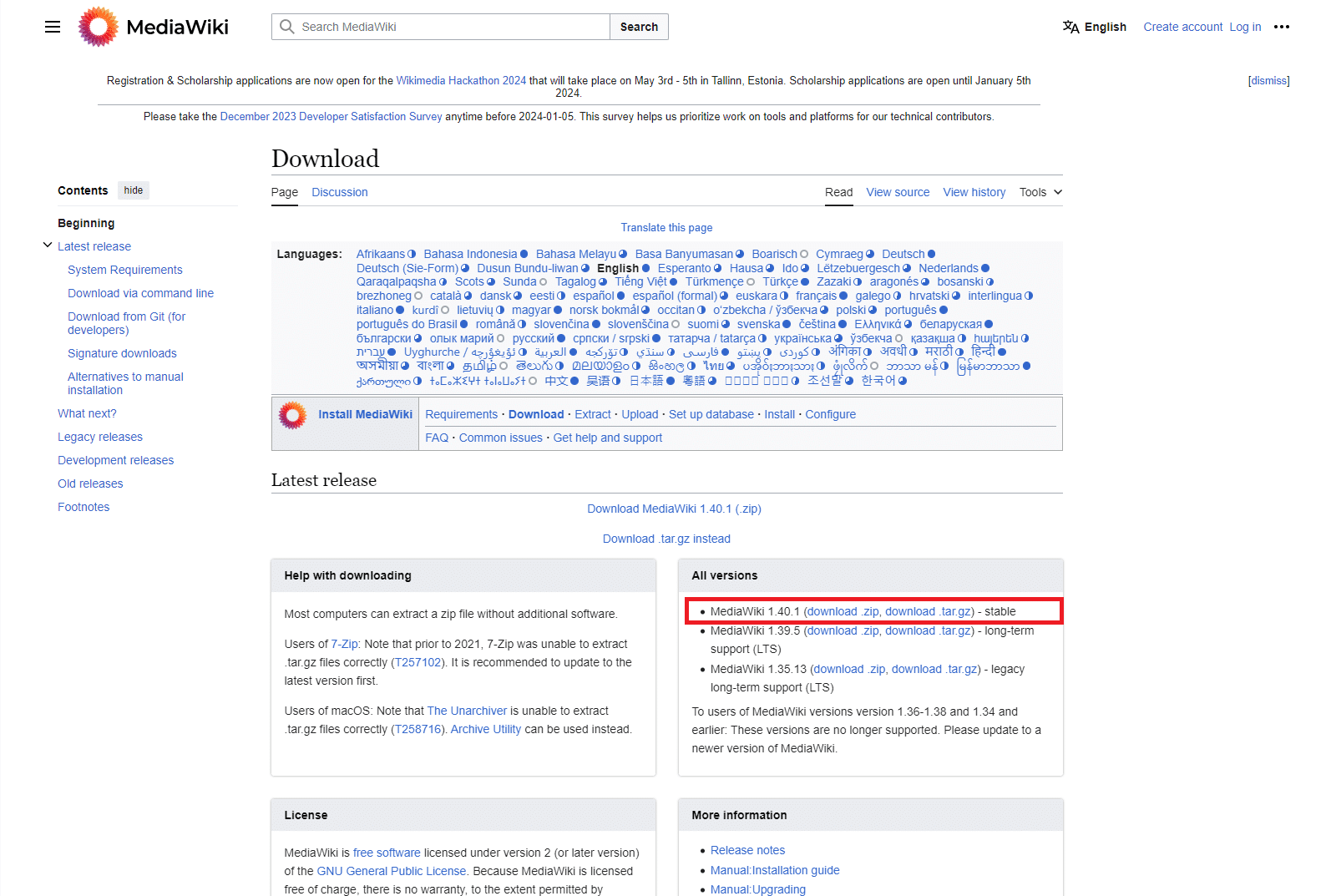Hide the Contents sidebar
The image size is (1326, 896).
(134, 190)
